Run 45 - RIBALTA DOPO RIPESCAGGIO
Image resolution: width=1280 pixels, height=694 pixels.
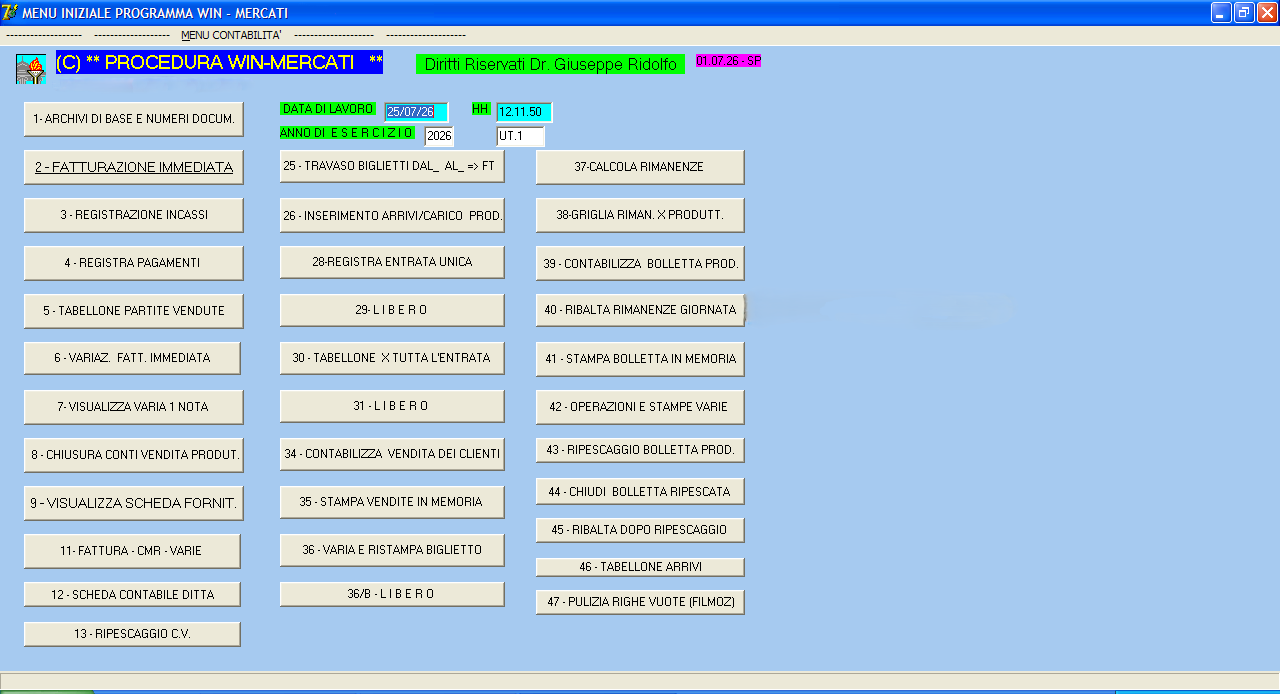click(x=640, y=530)
